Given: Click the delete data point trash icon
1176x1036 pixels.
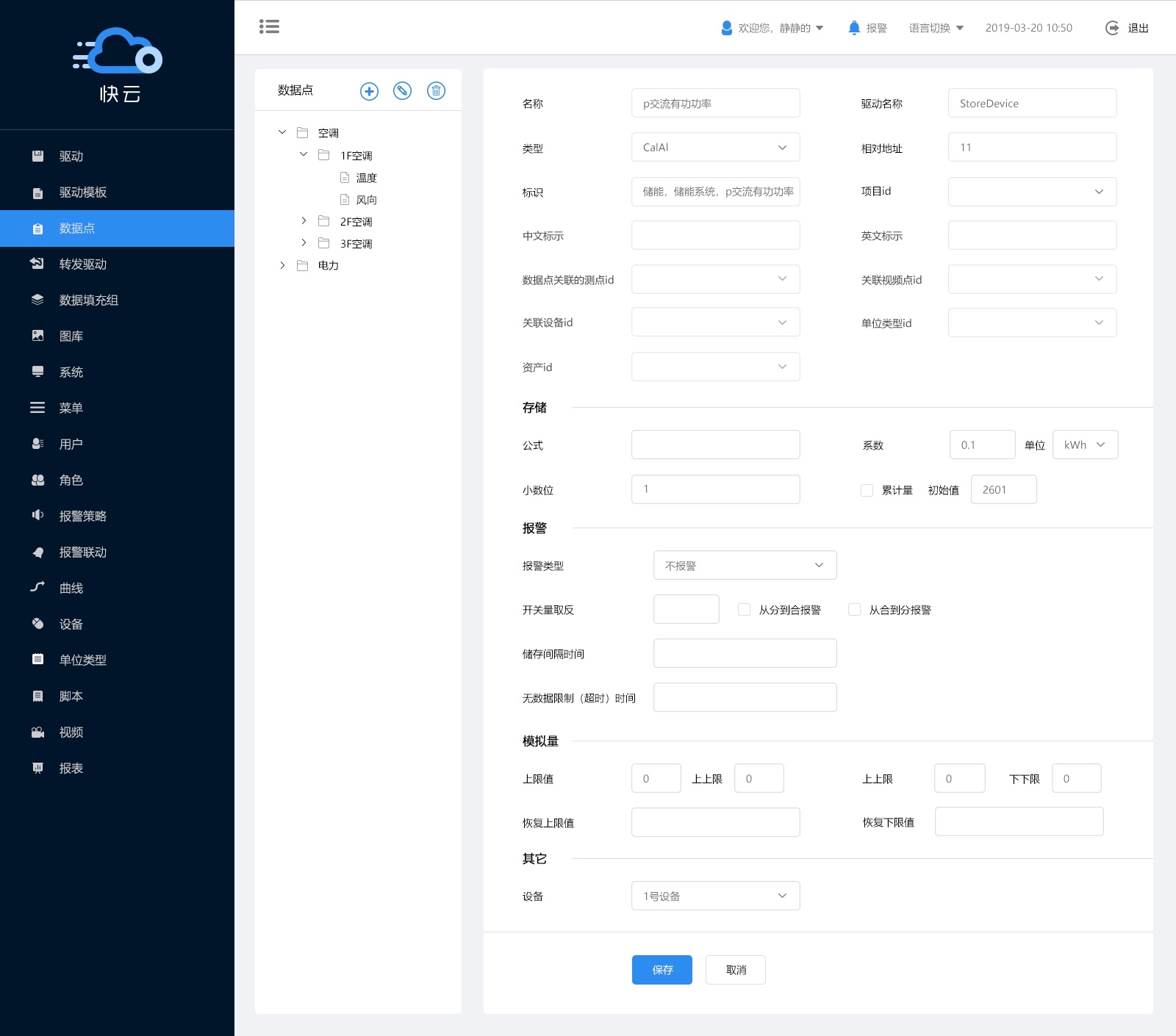Looking at the screenshot, I should (x=436, y=91).
